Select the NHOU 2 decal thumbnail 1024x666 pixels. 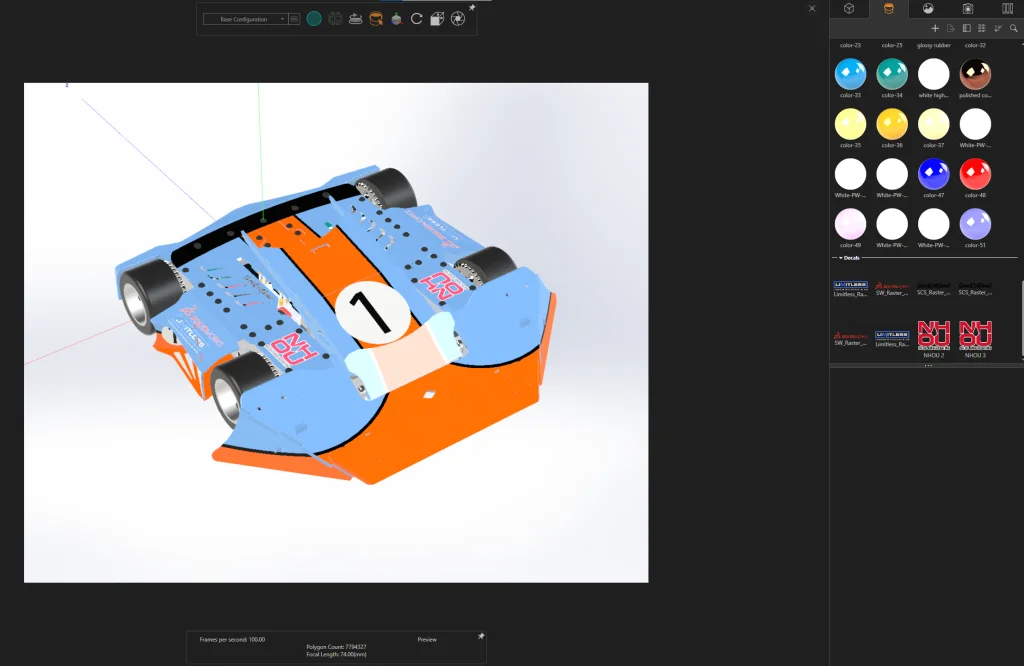pyautogui.click(x=933, y=334)
